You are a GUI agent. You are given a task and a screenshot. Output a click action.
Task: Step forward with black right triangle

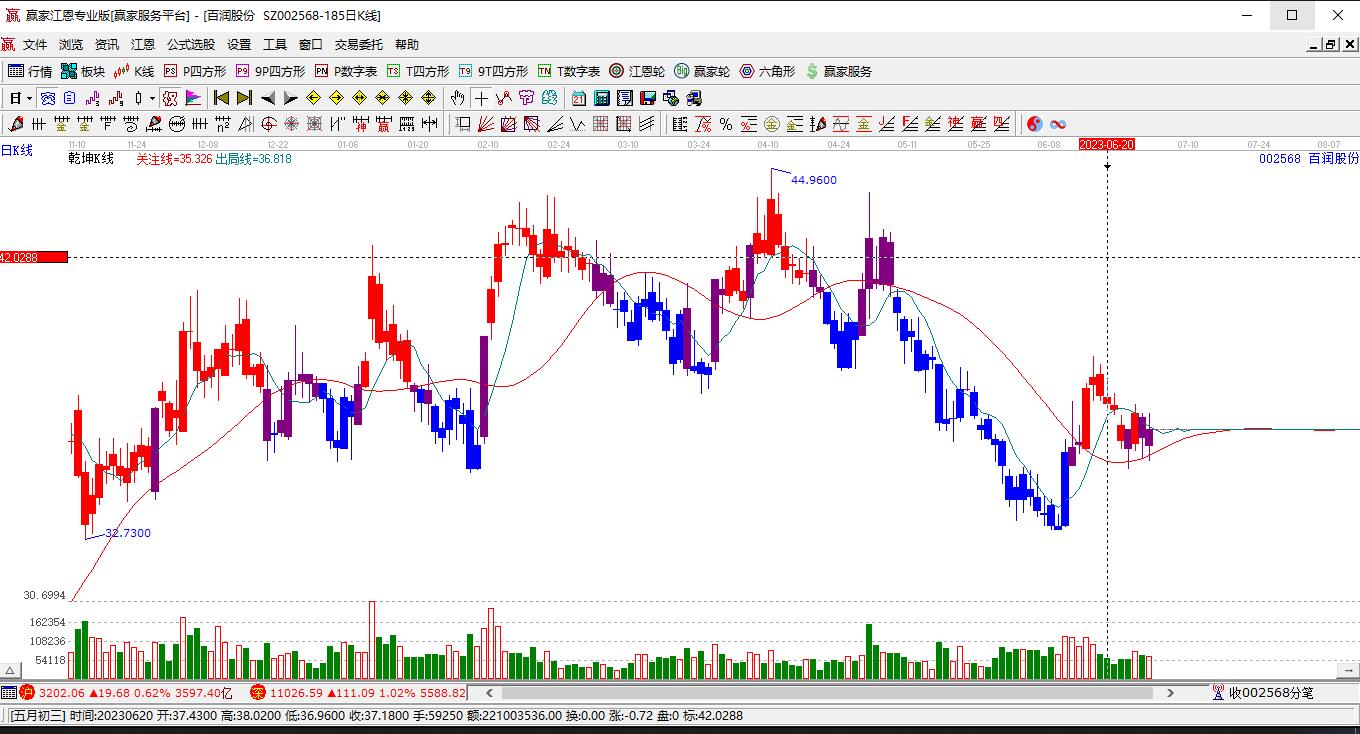pyautogui.click(x=291, y=98)
